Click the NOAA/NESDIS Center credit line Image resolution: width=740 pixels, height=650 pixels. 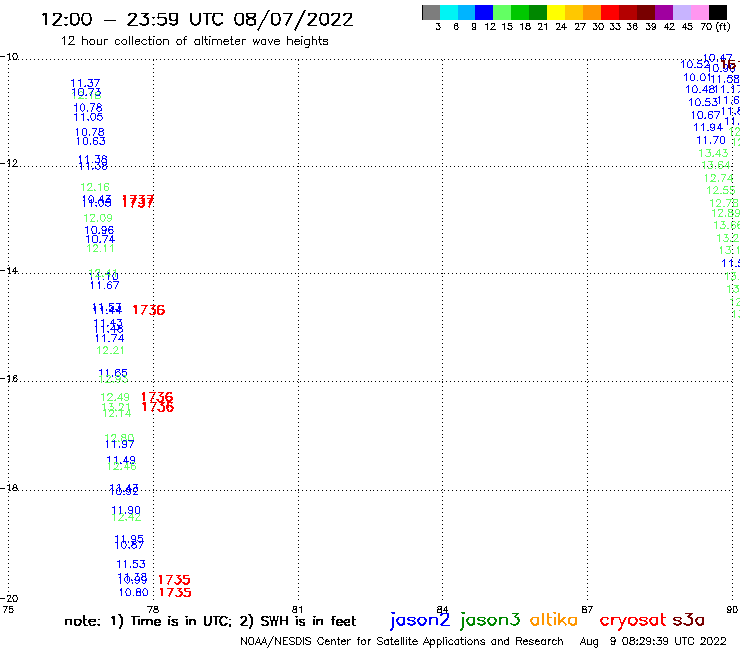point(402,641)
